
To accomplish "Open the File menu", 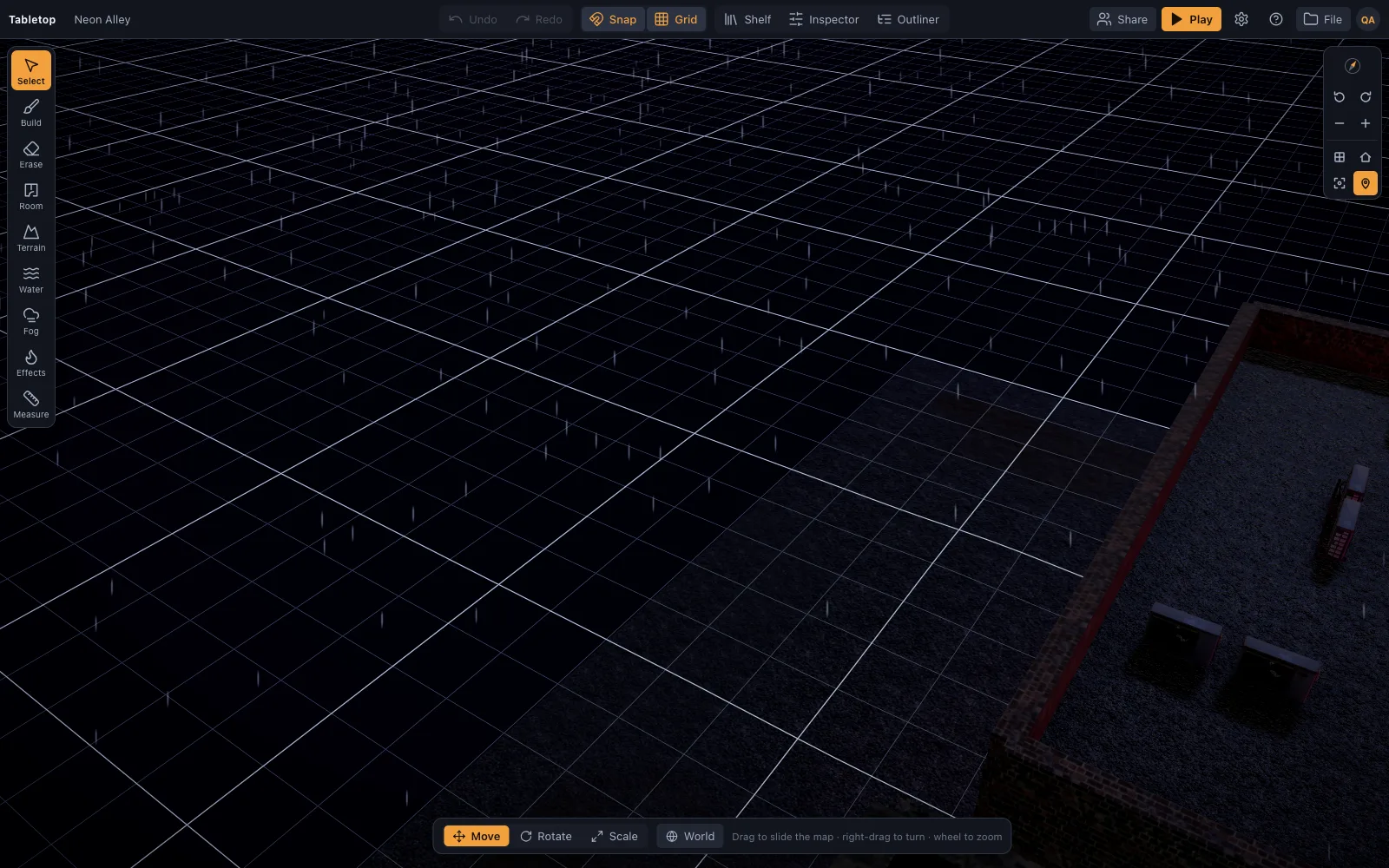I will click(1323, 19).
